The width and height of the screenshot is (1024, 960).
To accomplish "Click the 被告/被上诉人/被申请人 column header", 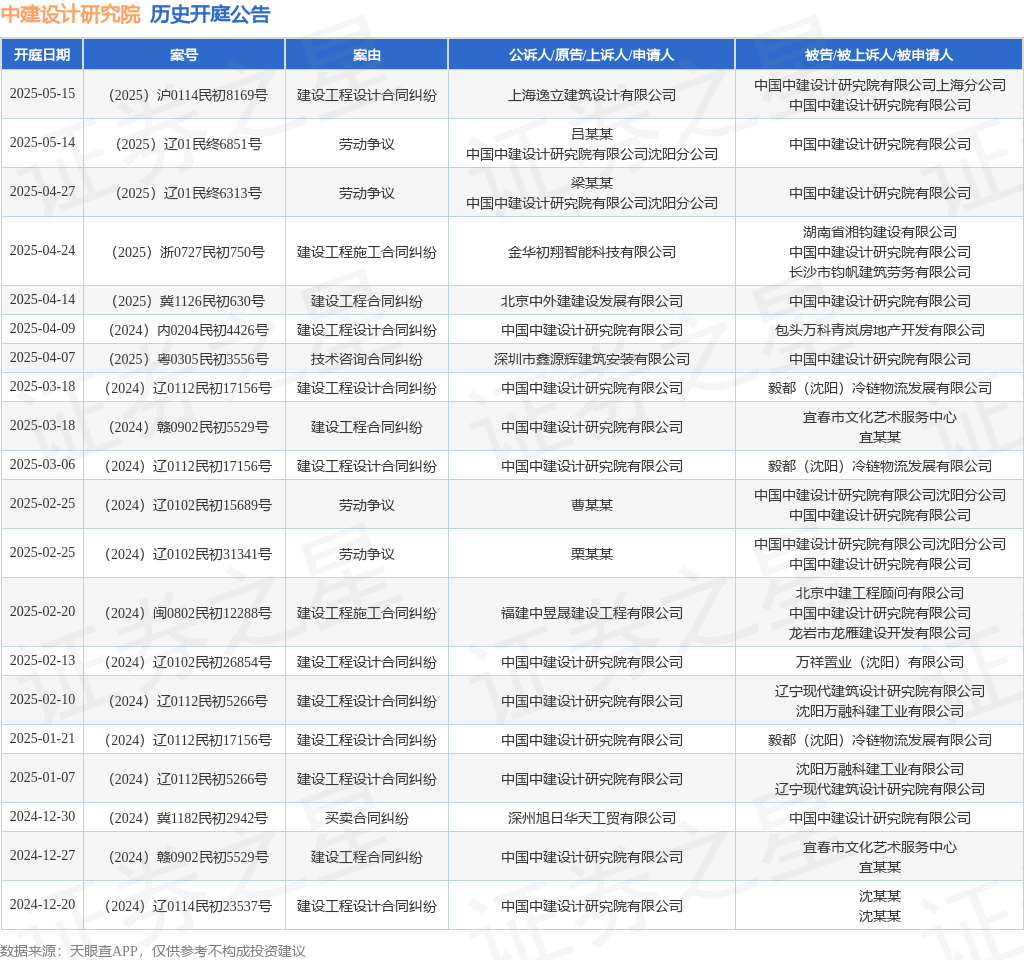I will [879, 55].
